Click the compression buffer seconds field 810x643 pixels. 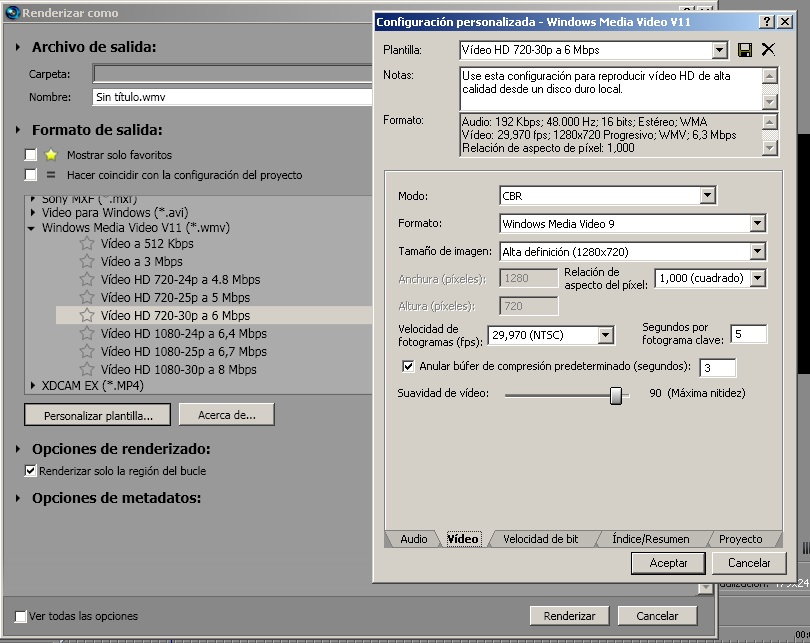(718, 368)
